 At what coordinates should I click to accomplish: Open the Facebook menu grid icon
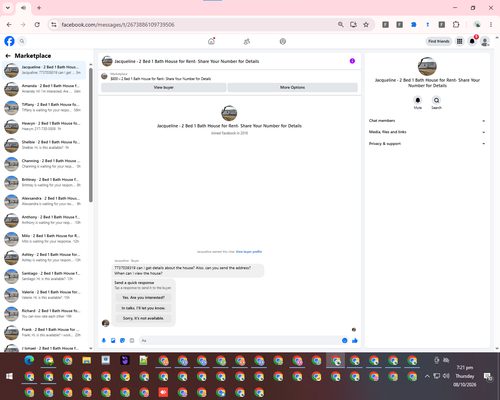coord(460,41)
